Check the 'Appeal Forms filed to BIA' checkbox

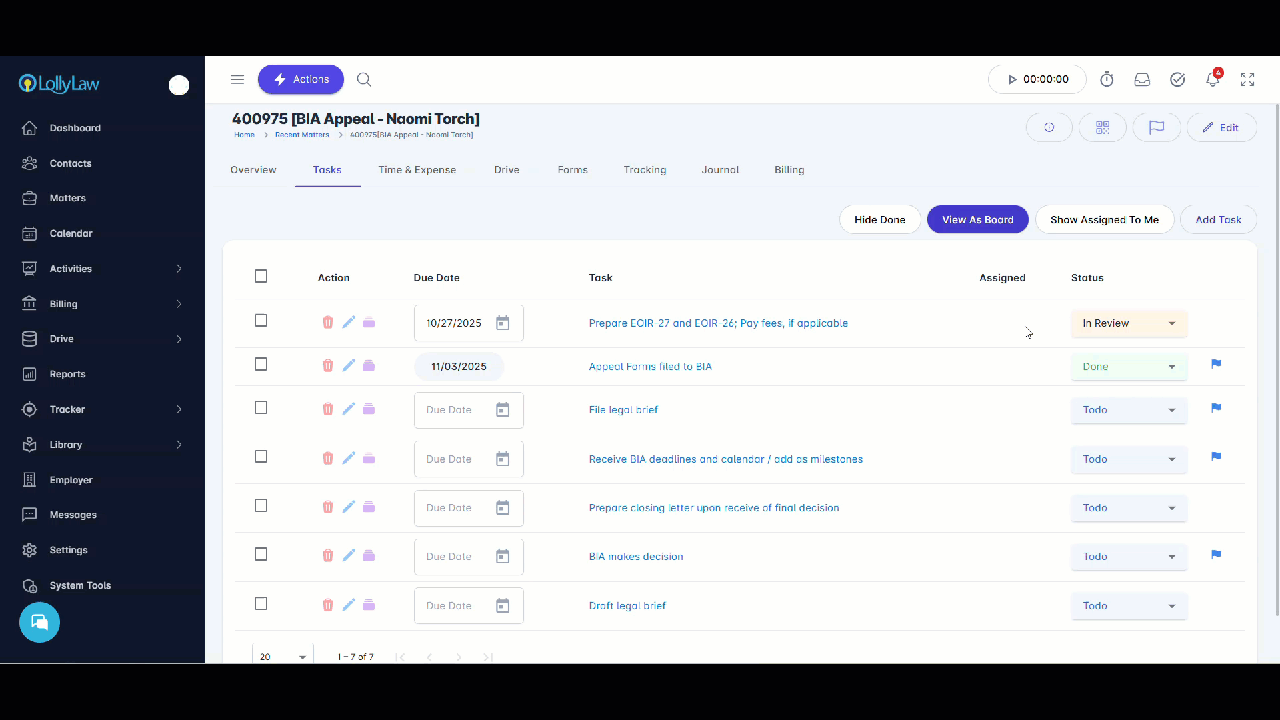(261, 364)
